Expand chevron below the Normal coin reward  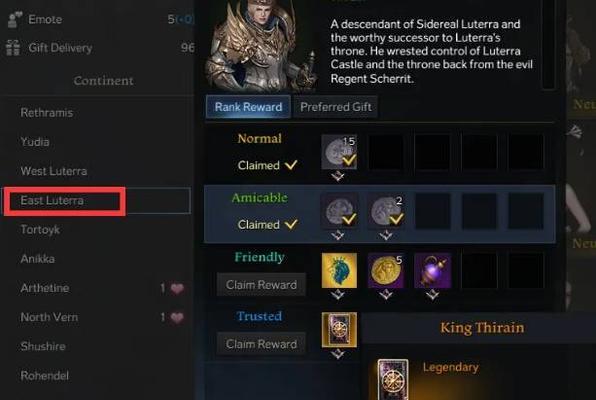pyautogui.click(x=338, y=176)
